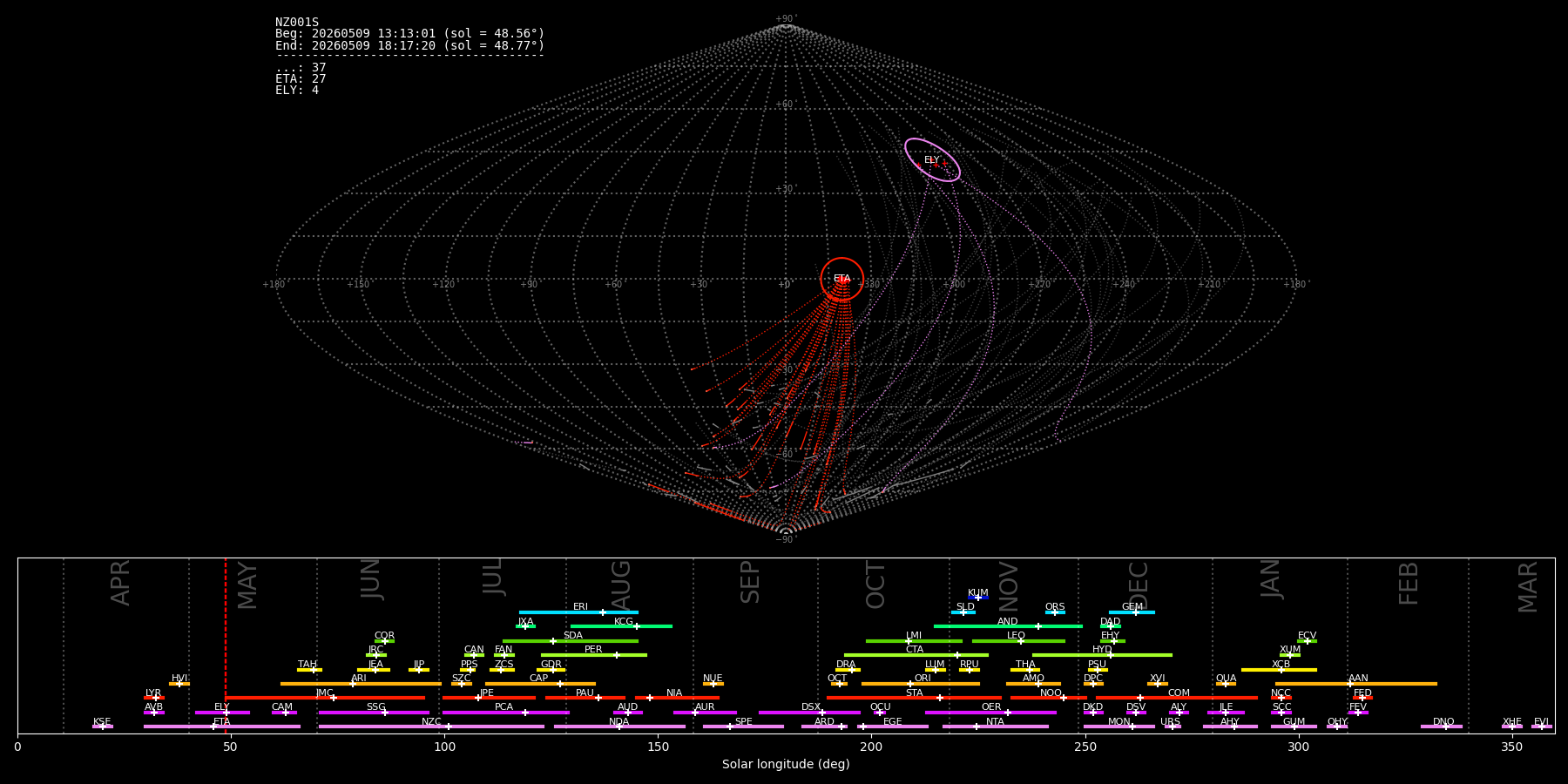The width and height of the screenshot is (1568, 784).
Task: Select the URS shower label in December
Action: point(1170,722)
